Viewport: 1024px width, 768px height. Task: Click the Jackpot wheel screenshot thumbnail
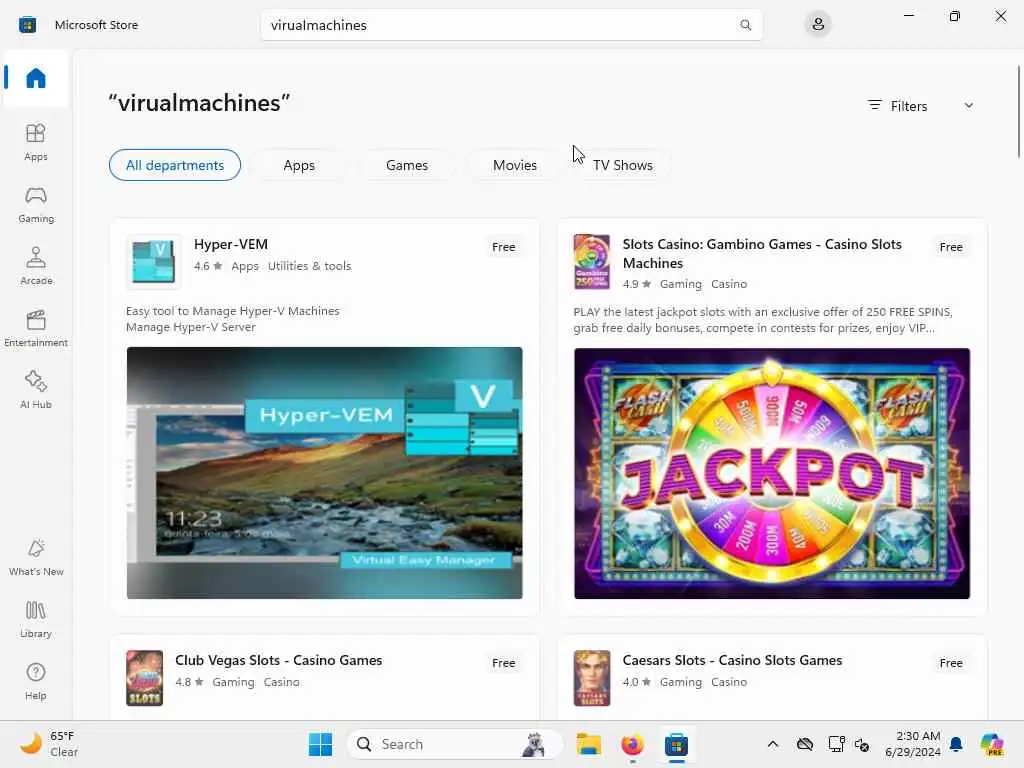[x=772, y=473]
